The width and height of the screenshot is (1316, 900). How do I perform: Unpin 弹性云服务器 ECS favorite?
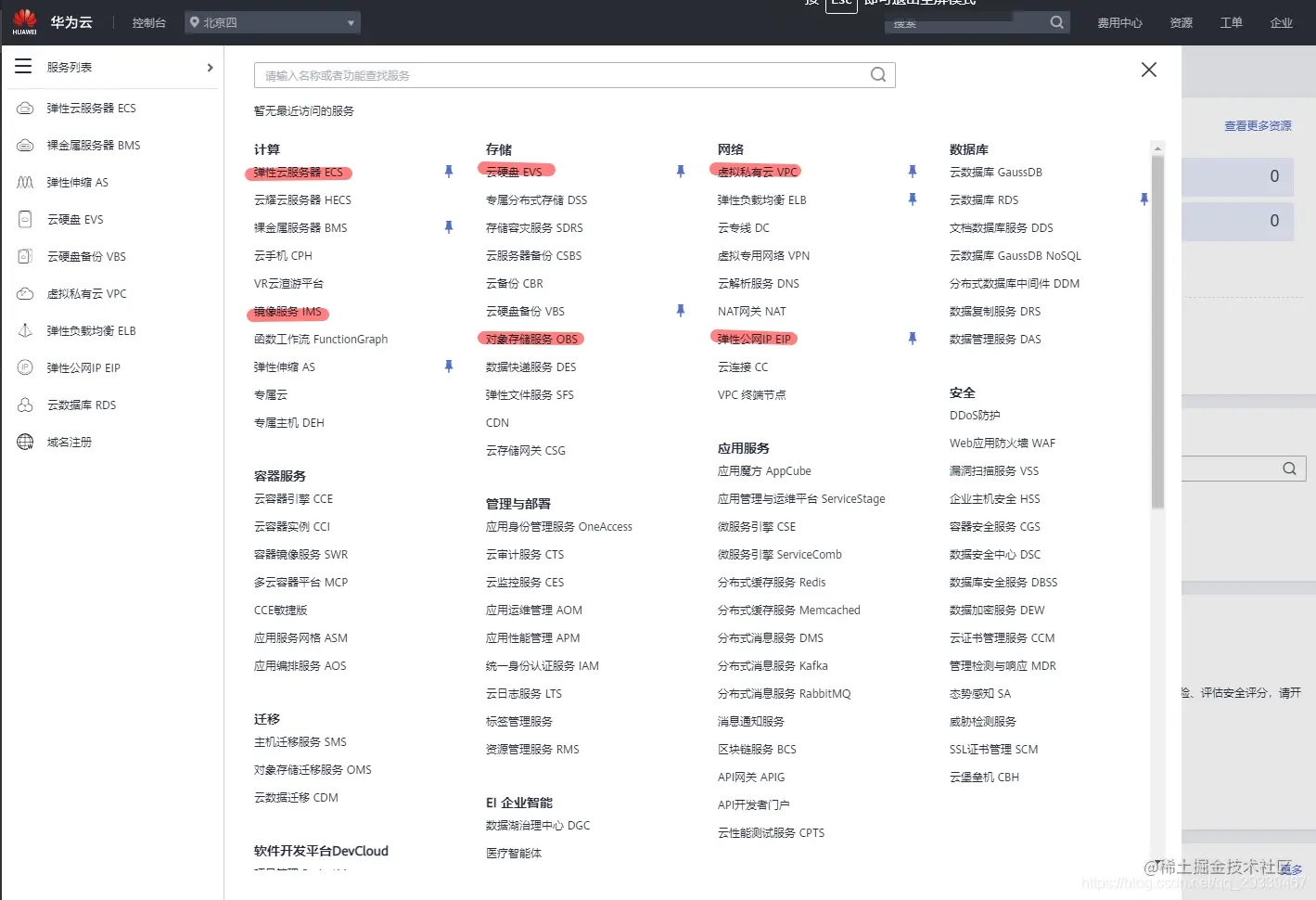tap(449, 172)
